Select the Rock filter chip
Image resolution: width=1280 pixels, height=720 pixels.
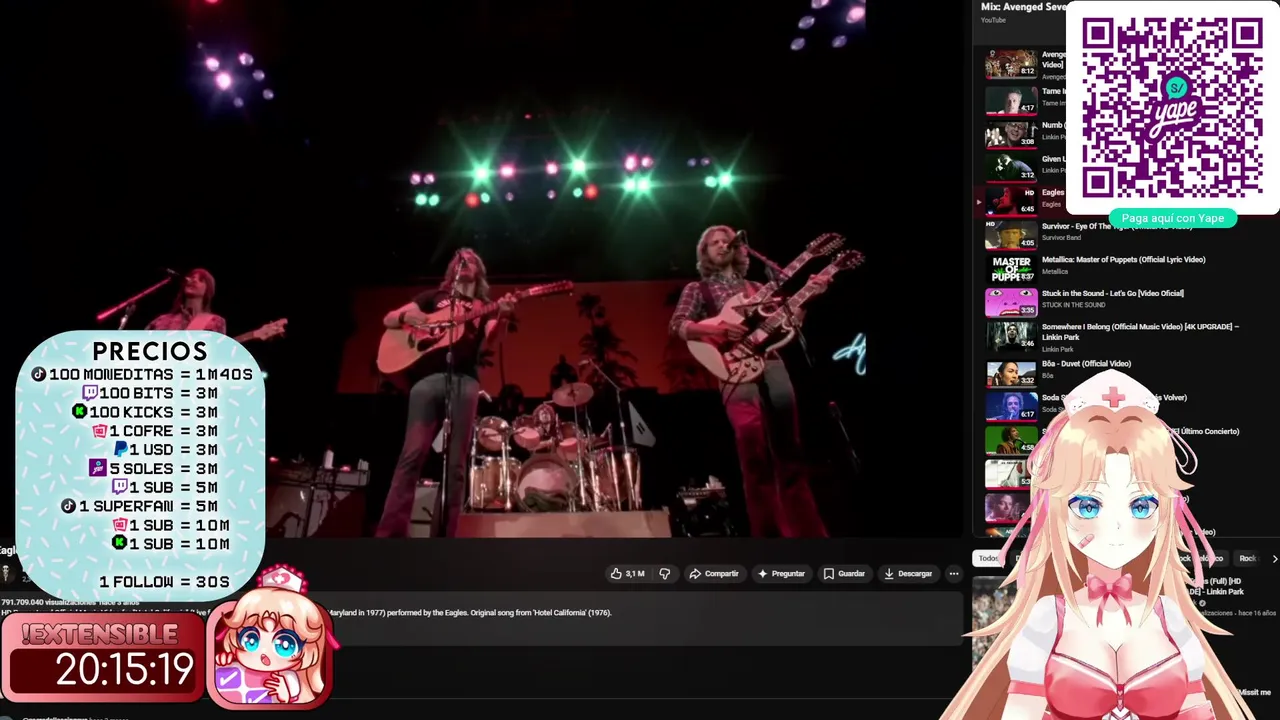tap(1247, 558)
